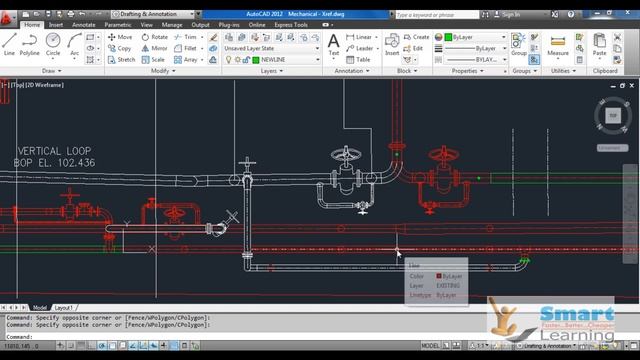Insert a Table
The width and height of the screenshot is (640, 360).
pyautogui.click(x=358, y=60)
